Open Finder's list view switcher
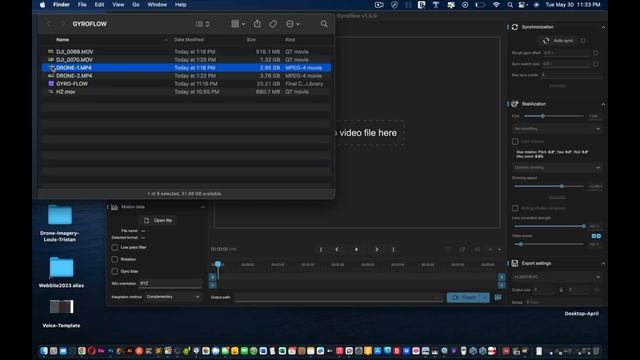The image size is (640, 360). (202, 24)
